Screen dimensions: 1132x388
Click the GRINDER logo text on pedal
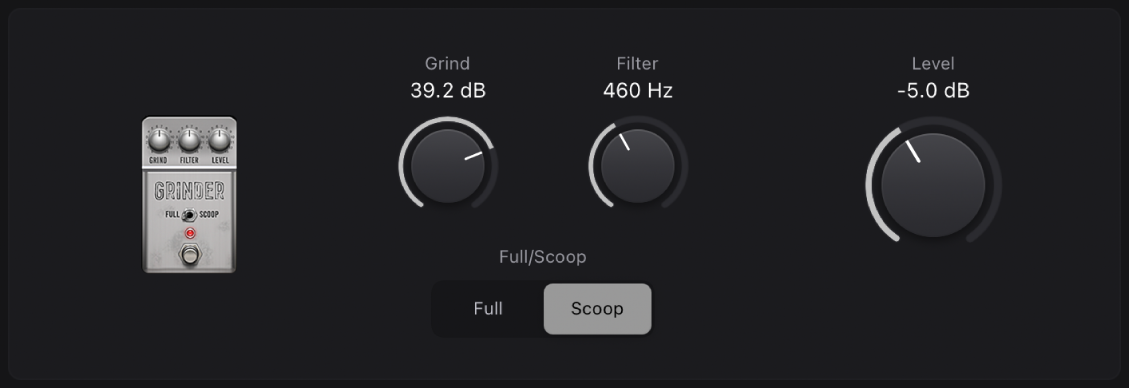tap(189, 191)
